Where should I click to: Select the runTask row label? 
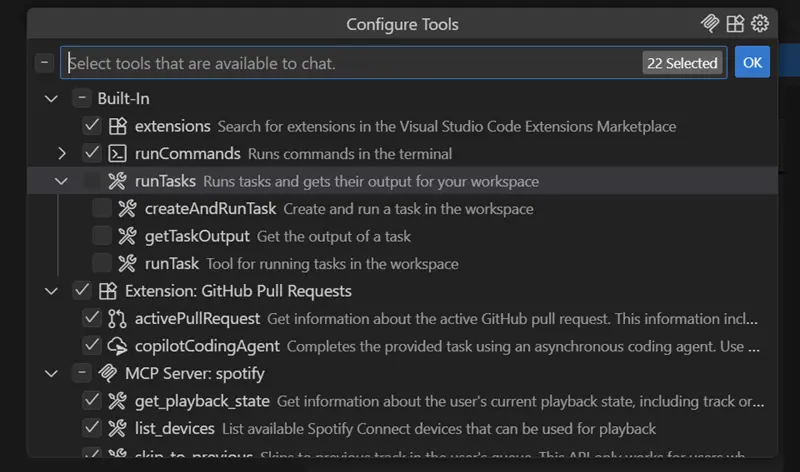[172, 264]
